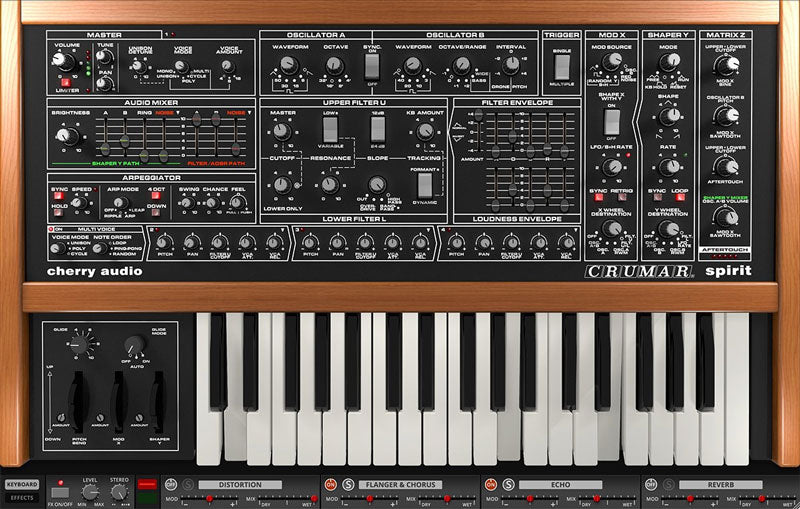Click the Oscillator B Interval knob

tap(511, 65)
